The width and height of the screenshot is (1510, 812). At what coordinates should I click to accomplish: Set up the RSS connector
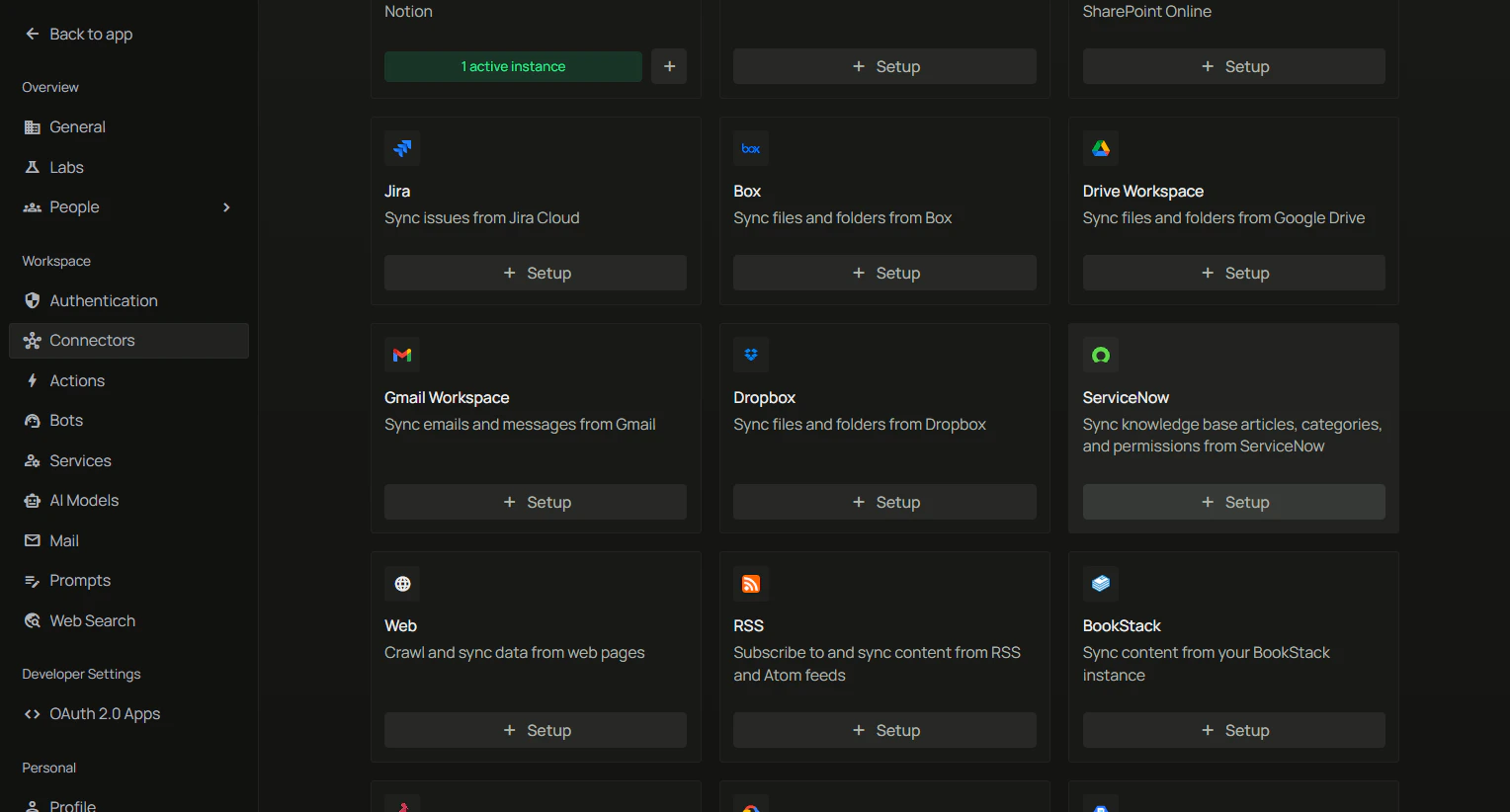884,730
